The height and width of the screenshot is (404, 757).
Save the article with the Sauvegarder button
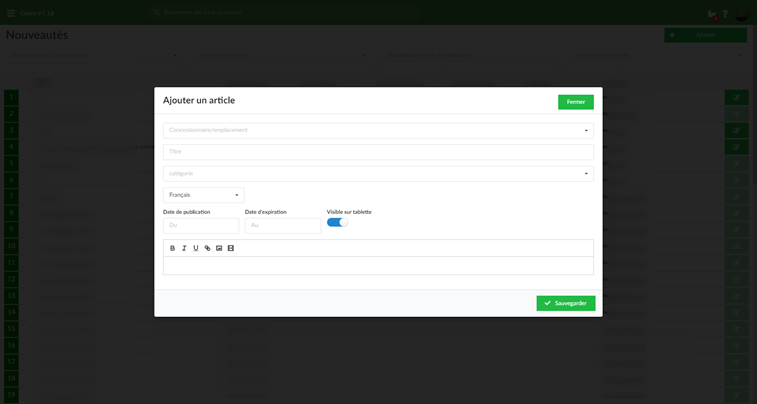click(566, 303)
